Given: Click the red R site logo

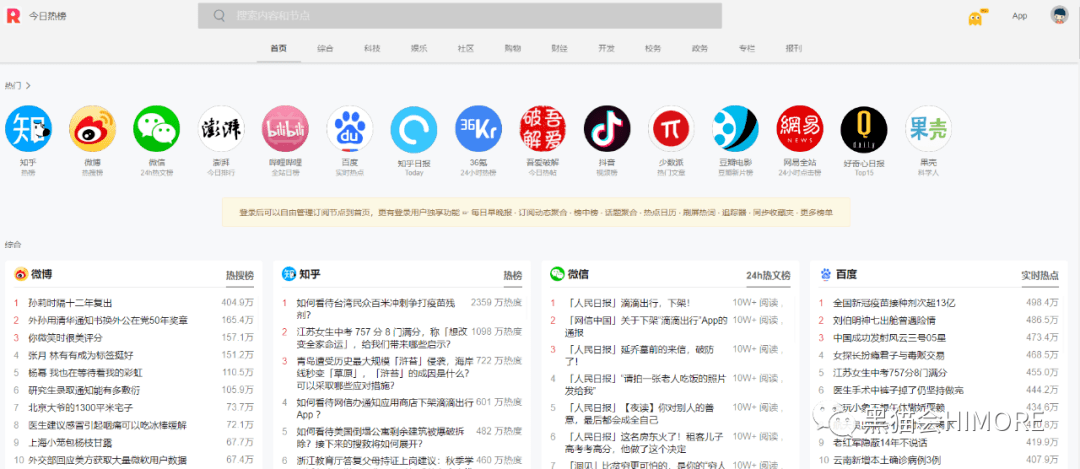Looking at the screenshot, I should (14, 16).
